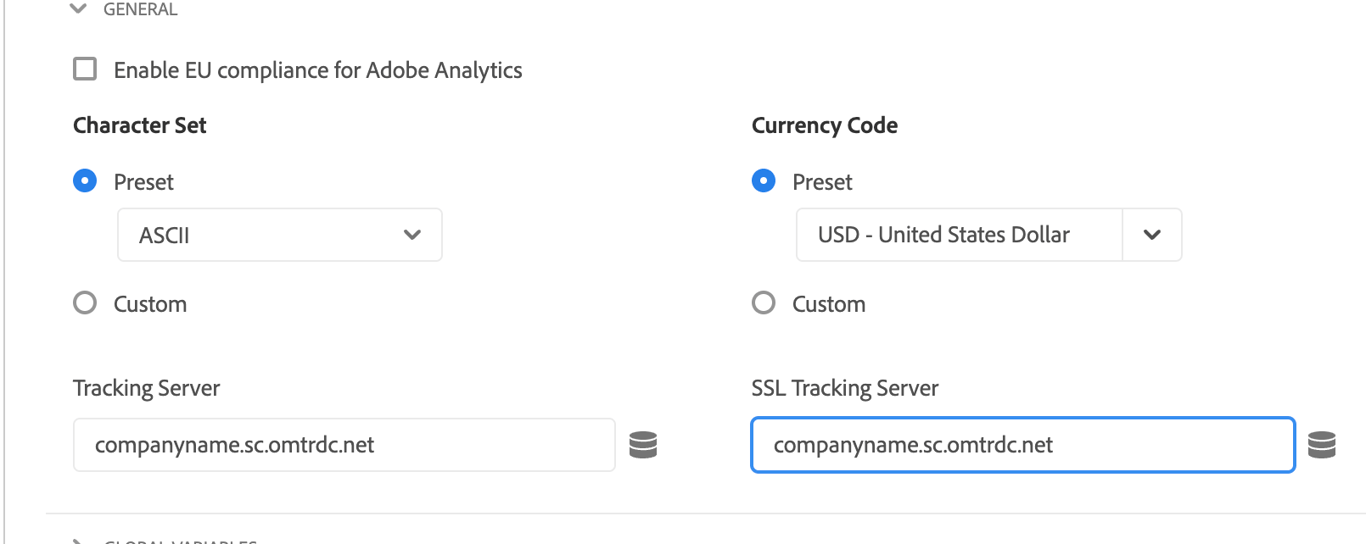Click the Character Set heading
The height and width of the screenshot is (544, 1366).
(140, 126)
